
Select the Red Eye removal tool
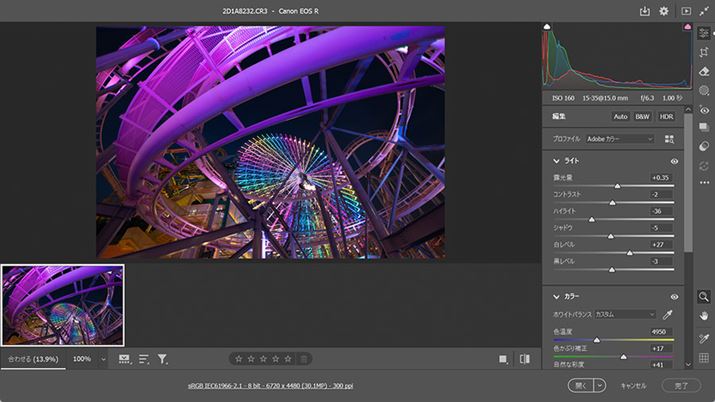(x=704, y=110)
